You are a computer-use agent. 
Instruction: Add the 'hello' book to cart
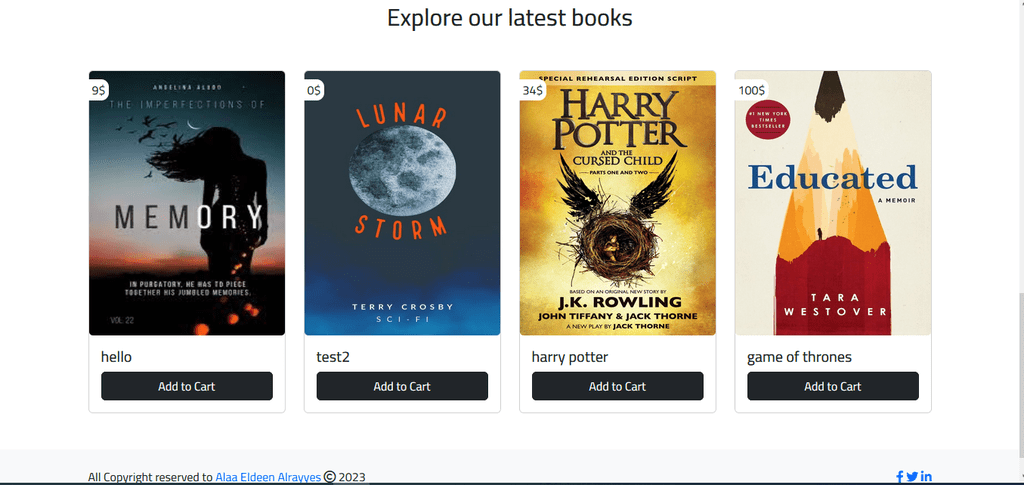(187, 386)
